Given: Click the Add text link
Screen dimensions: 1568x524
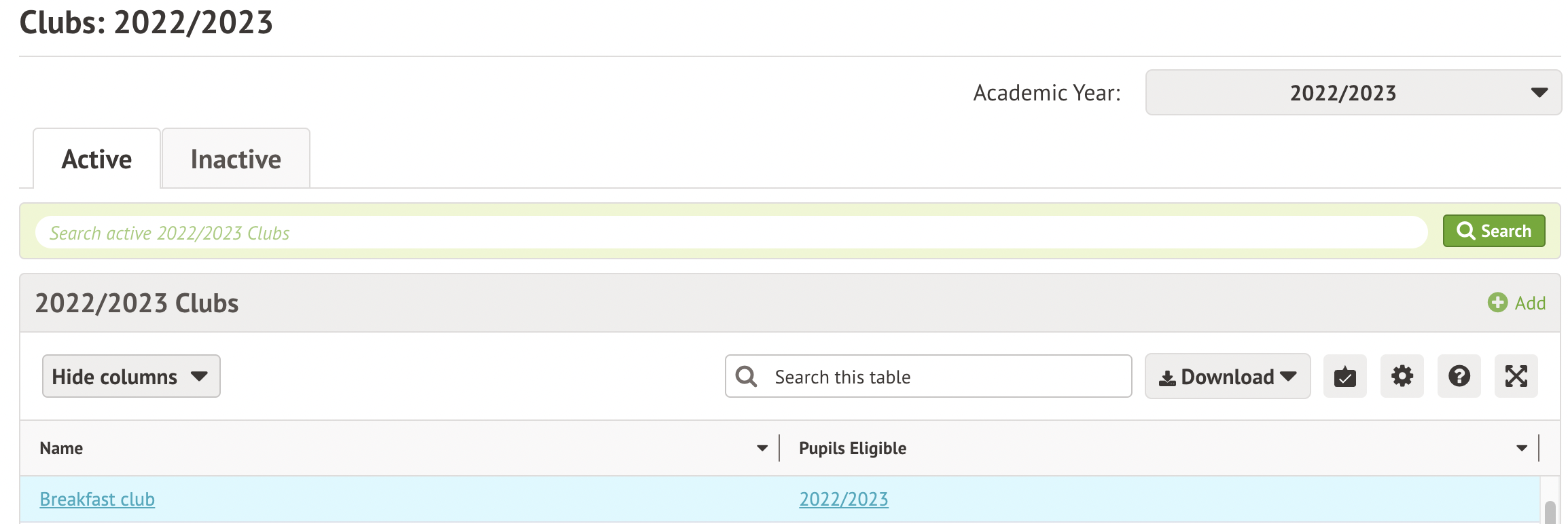Looking at the screenshot, I should [x=1530, y=303].
